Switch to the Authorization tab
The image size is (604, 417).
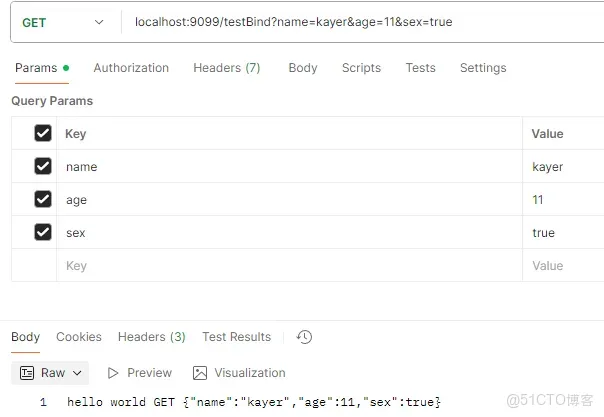pos(131,68)
